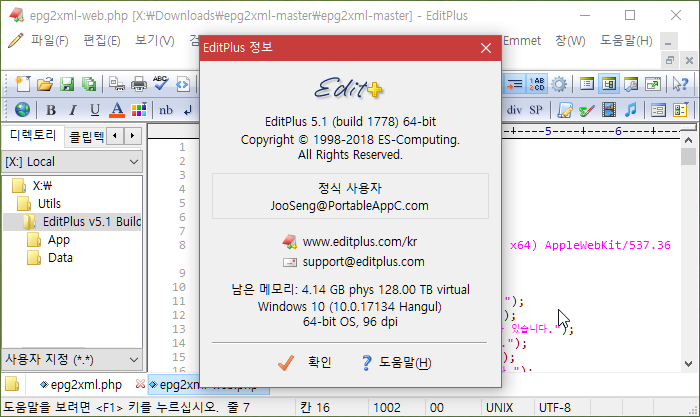Click the scroll with pencil script icon
The height and width of the screenshot is (417, 700).
[565, 110]
